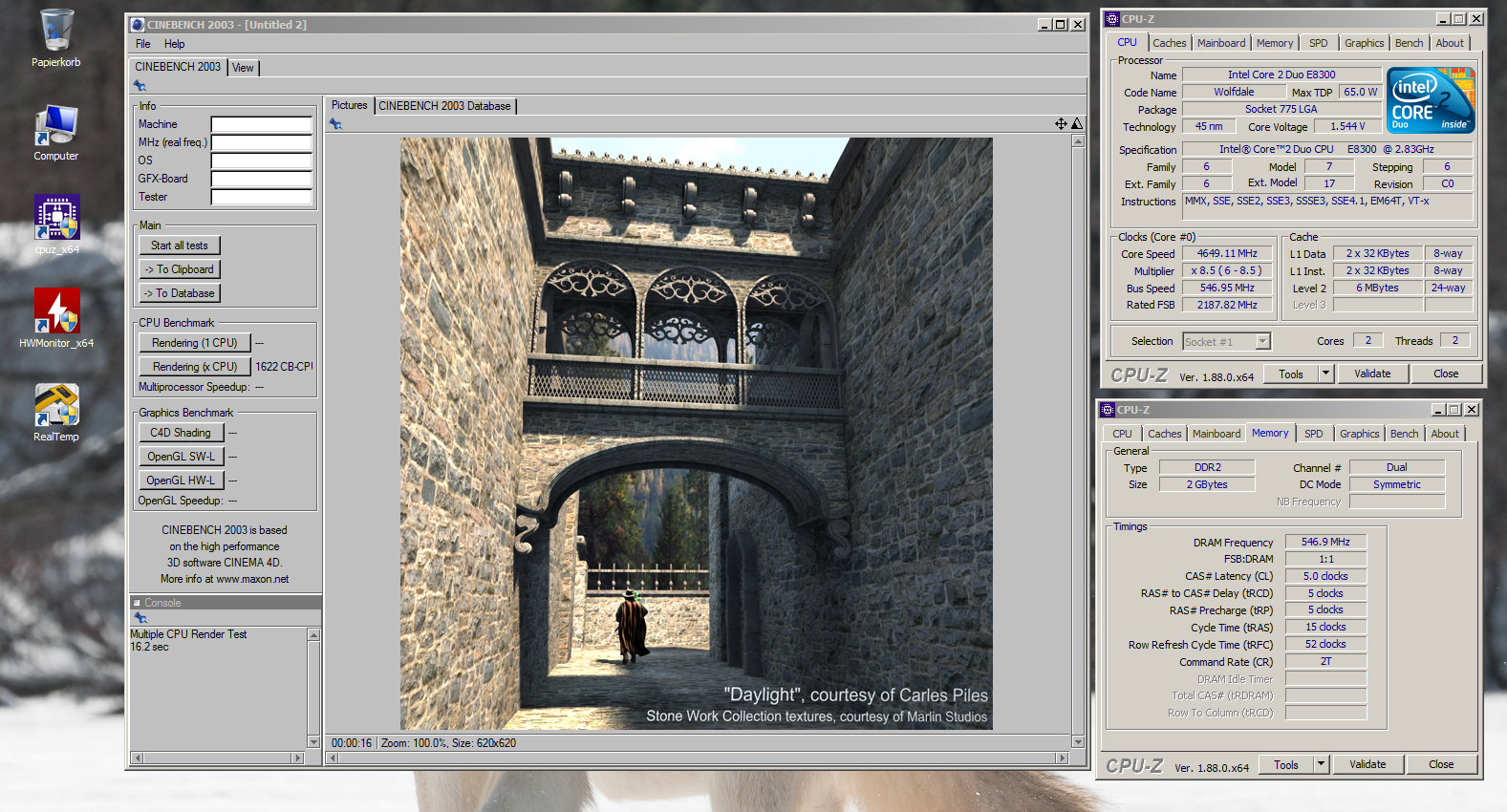Click the pin icon below CINEBENCH 2003 tab
This screenshot has height=812, width=1507.
coord(140,86)
